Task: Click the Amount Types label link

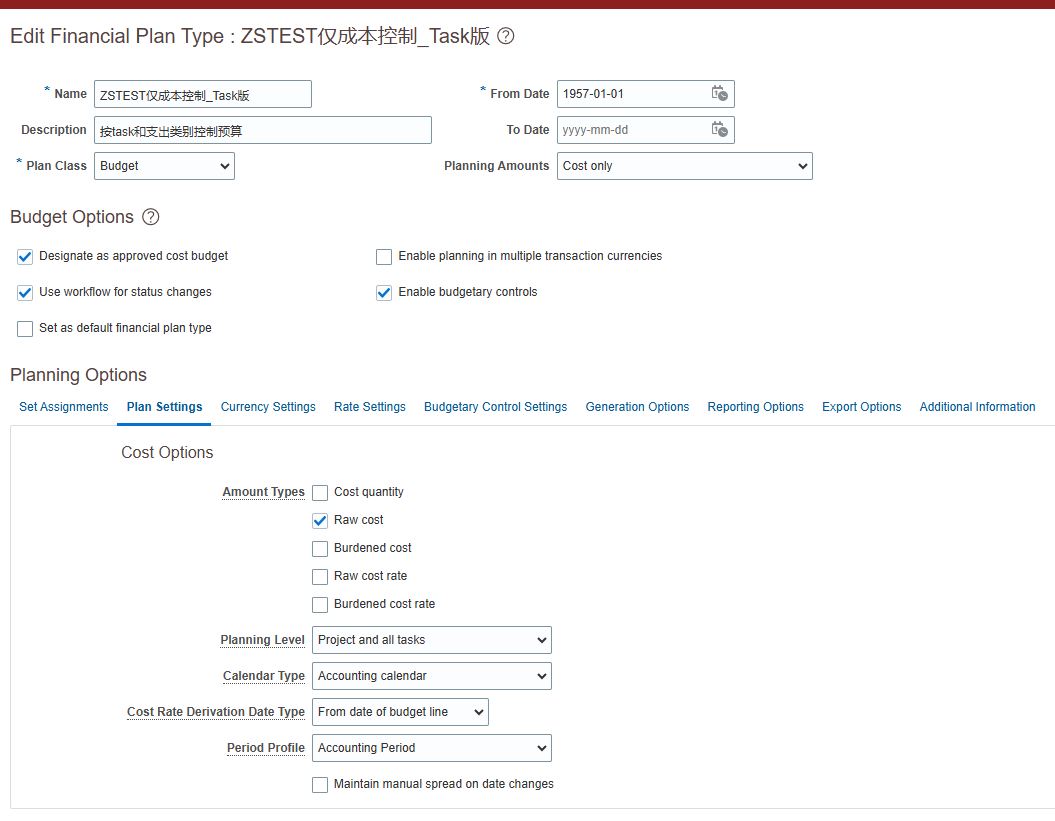Action: [263, 492]
